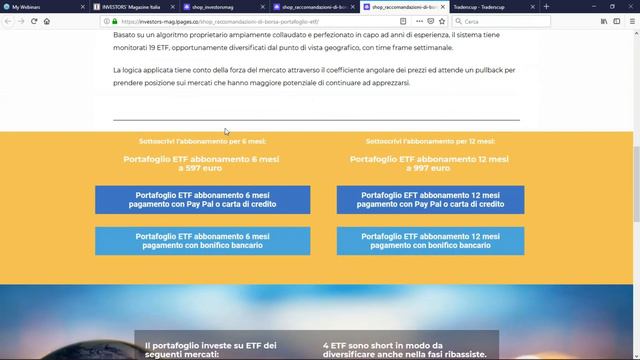Click the browser Forward arrow
This screenshot has height=360, width=640.
pos(21,21)
